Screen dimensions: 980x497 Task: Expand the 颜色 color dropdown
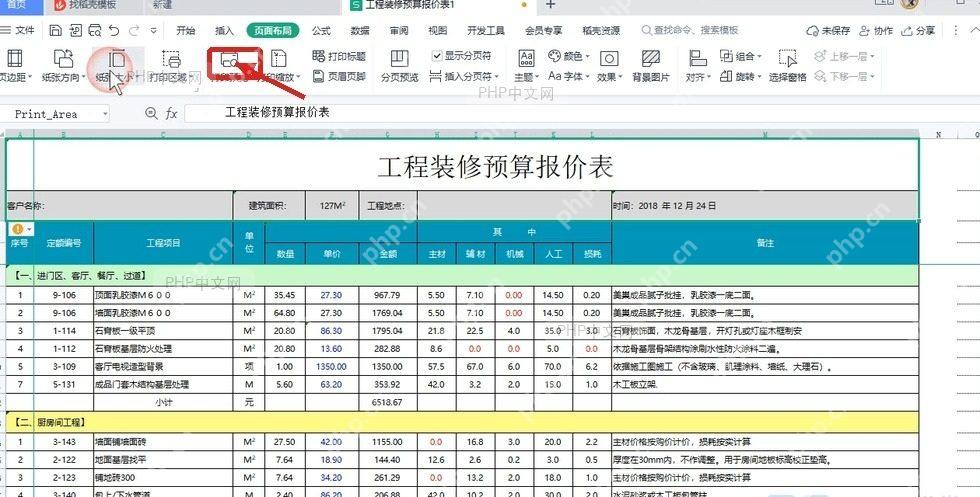[x=586, y=57]
